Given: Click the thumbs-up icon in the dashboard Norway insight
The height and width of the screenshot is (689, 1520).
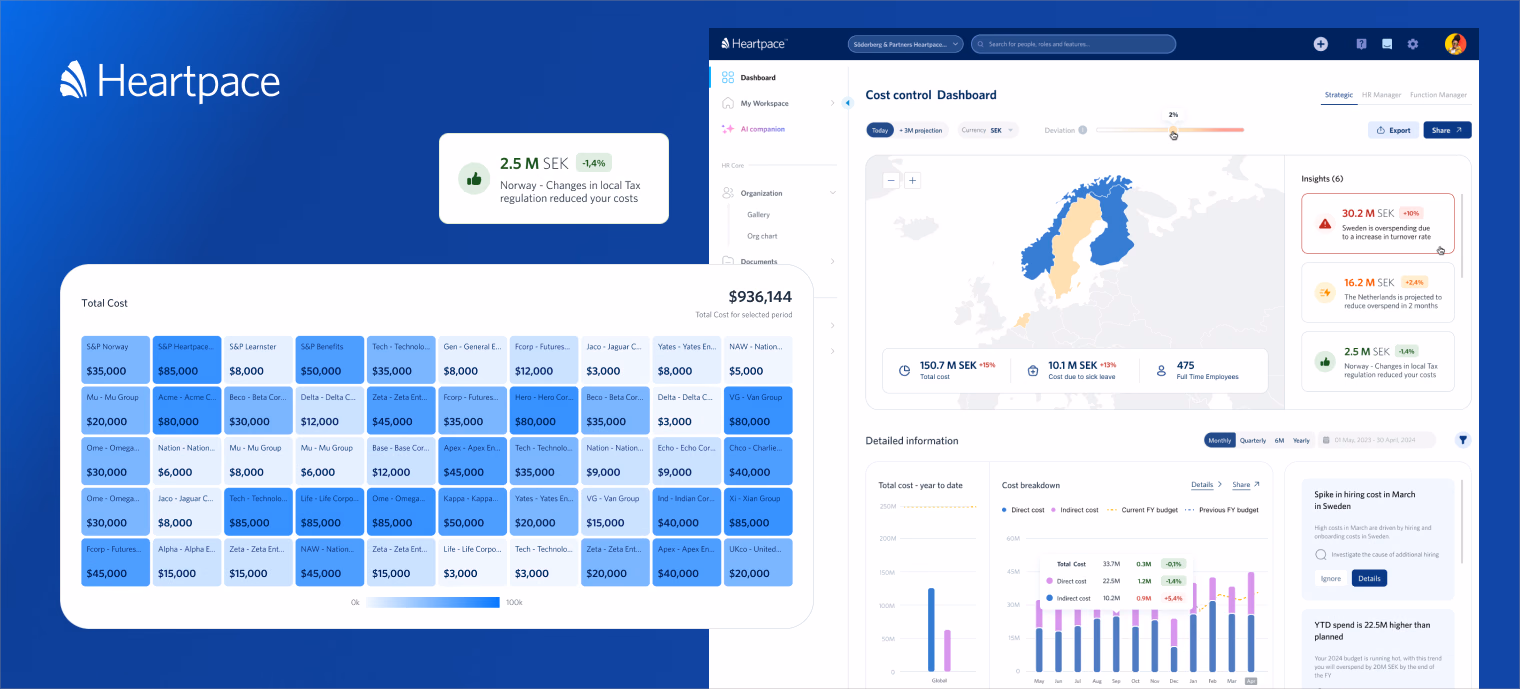Looking at the screenshot, I should [x=1325, y=362].
